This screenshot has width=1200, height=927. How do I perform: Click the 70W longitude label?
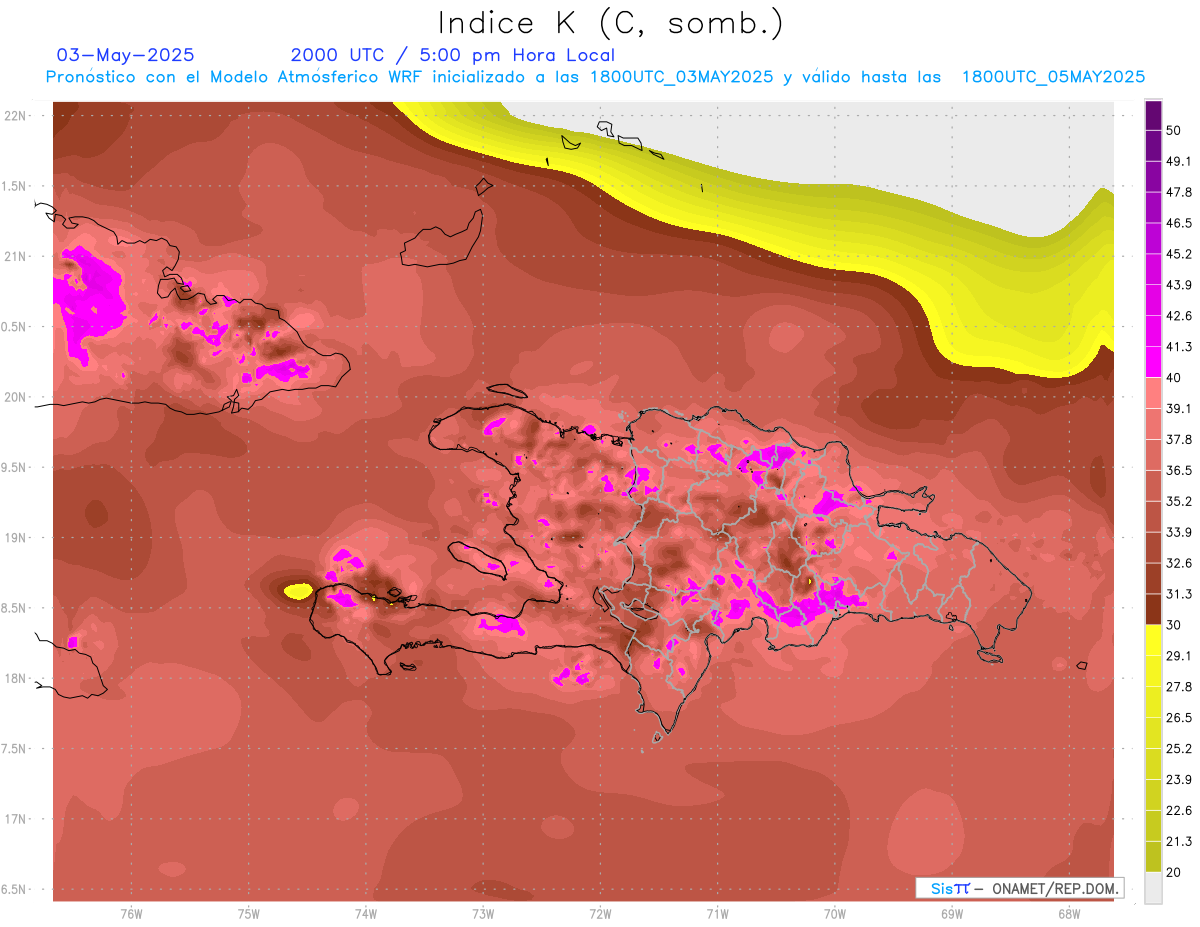[835, 914]
